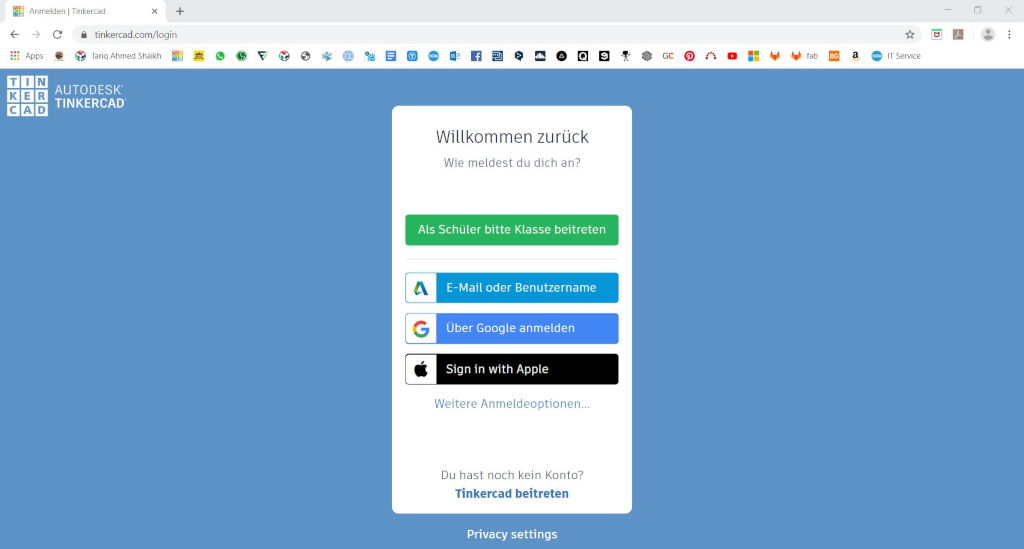This screenshot has width=1024, height=549.
Task: Open Chrome's three-dot menu
Action: tap(1009, 35)
